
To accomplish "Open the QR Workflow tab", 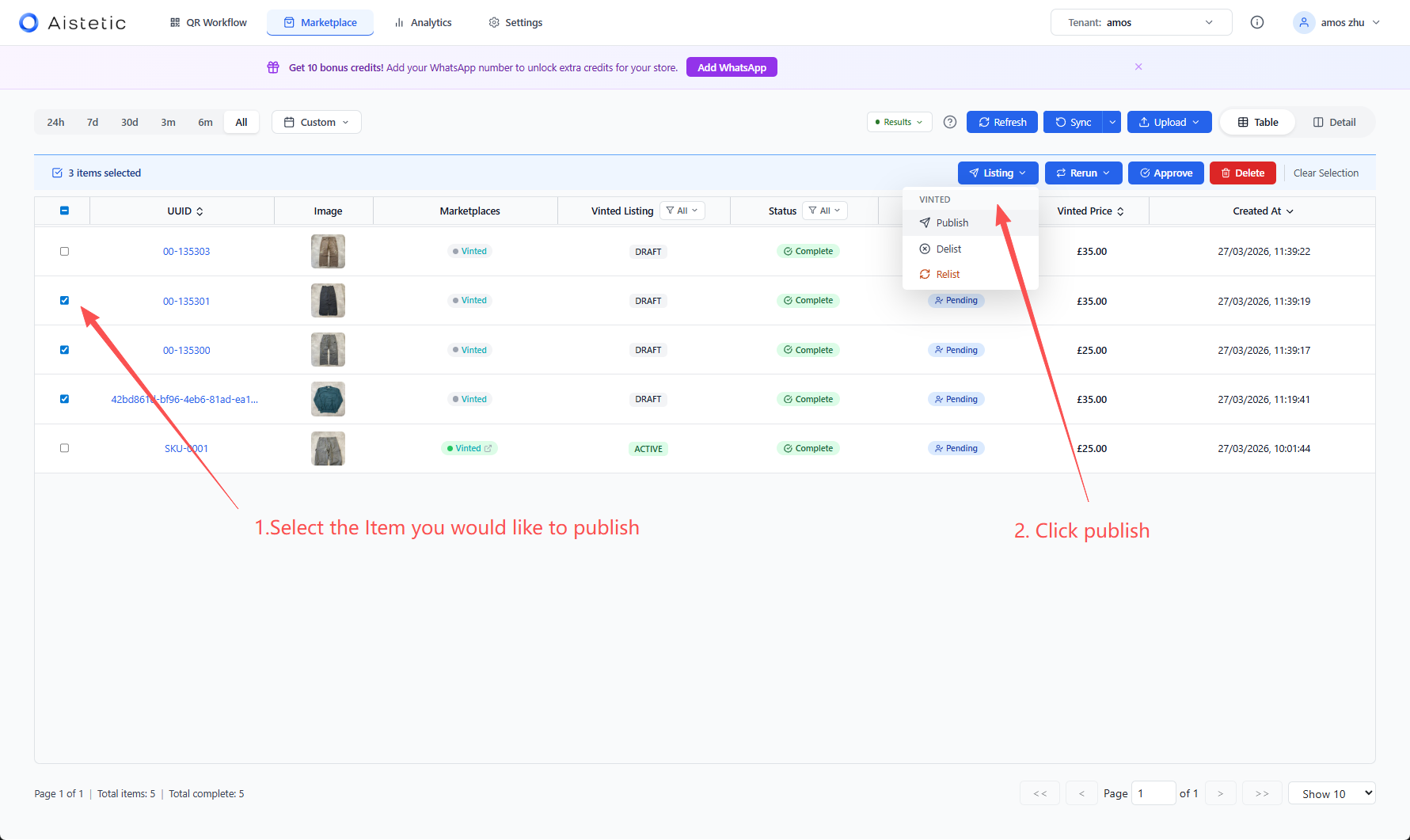I will click(208, 22).
